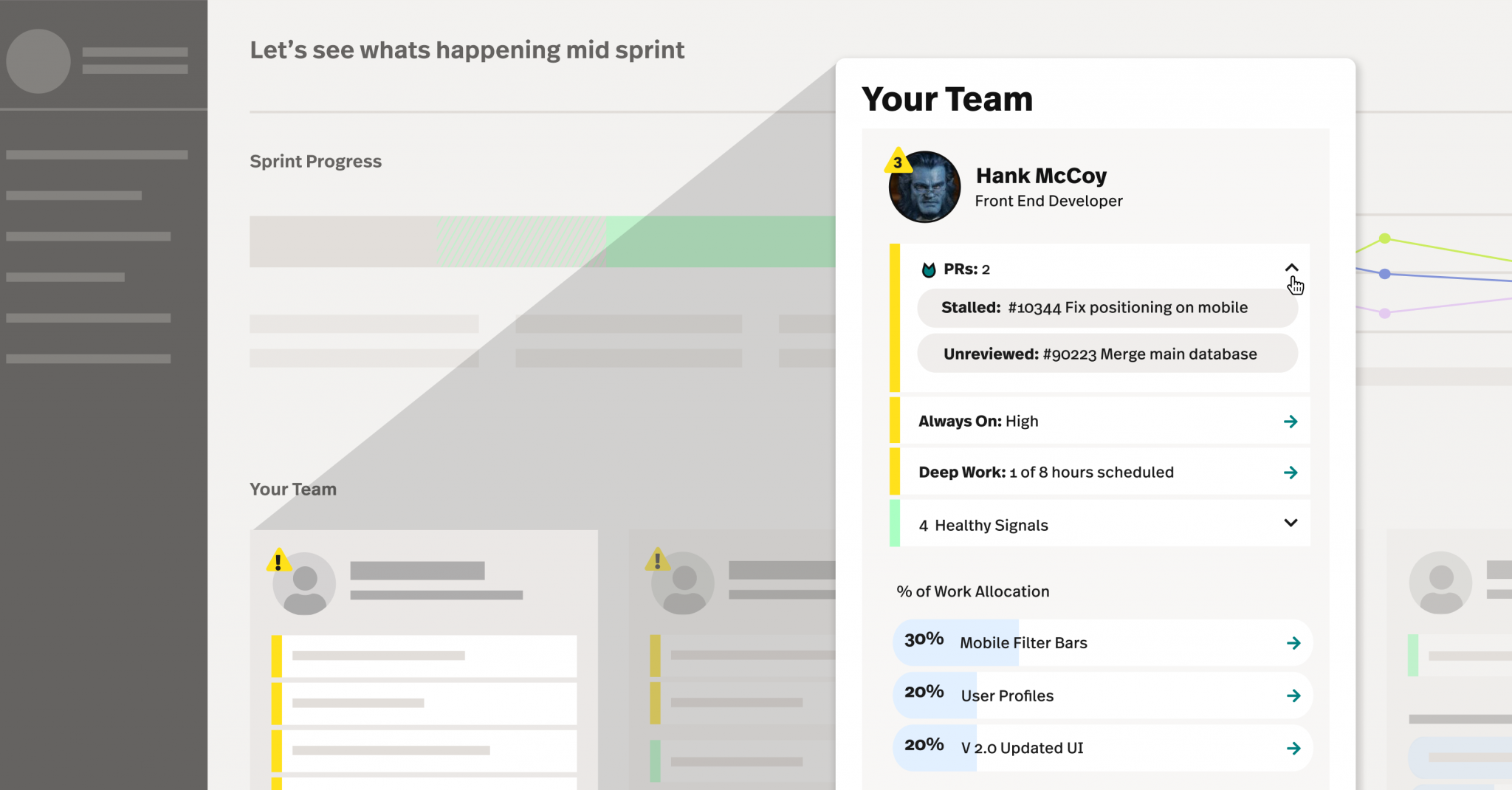Click the PRs cat-shaped icon

929,270
